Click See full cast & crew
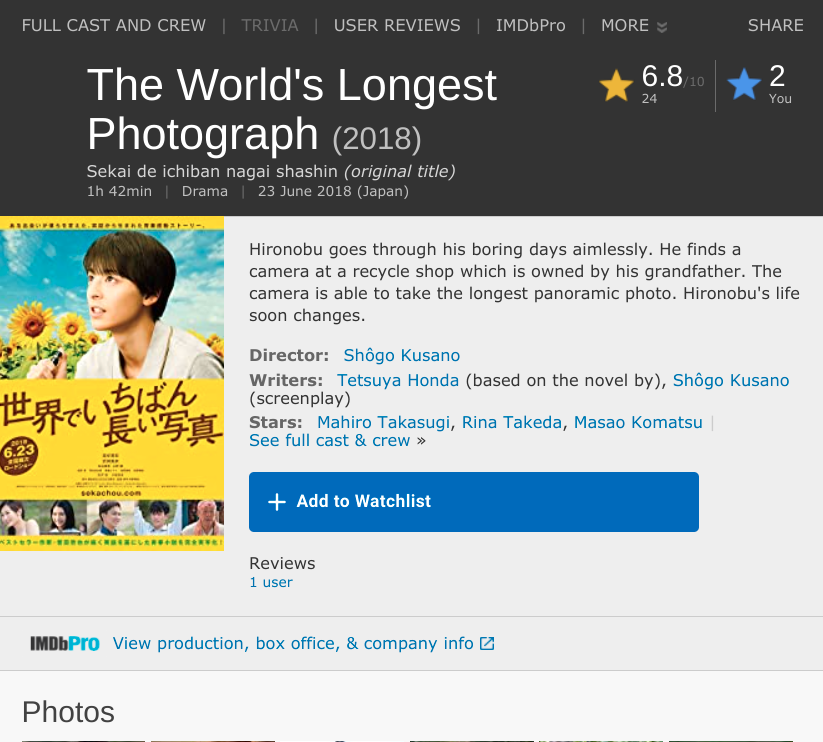 [330, 440]
